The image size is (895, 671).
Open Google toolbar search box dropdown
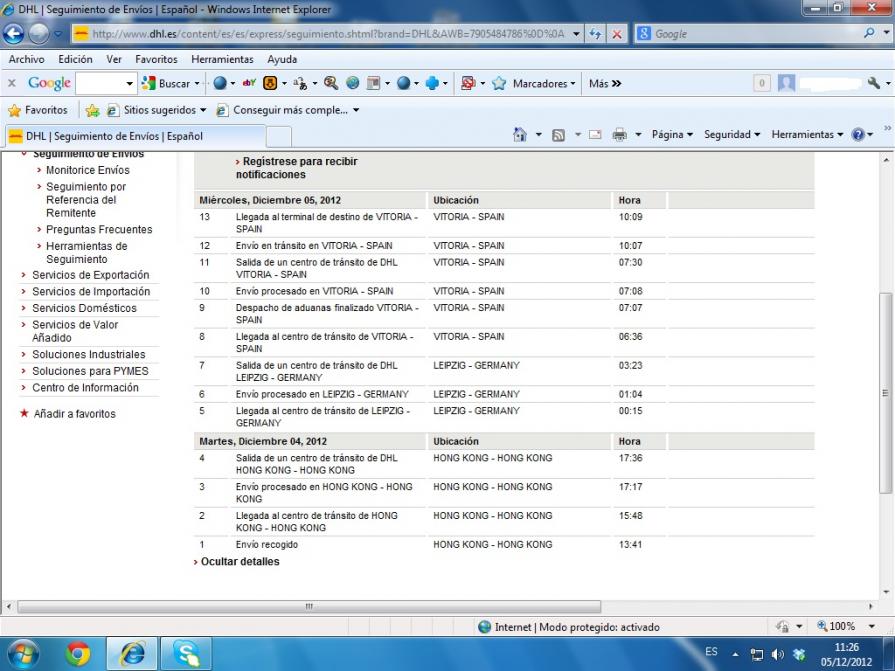pos(130,83)
